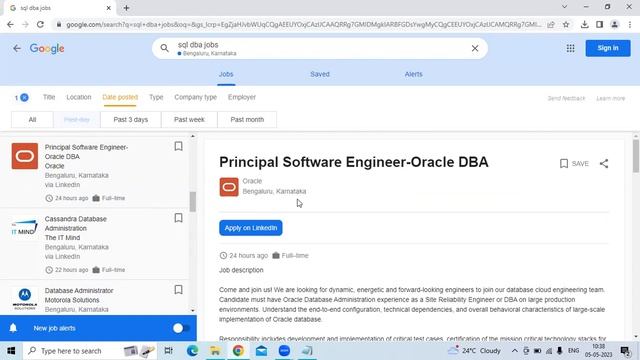
Task: Click Apply on LinkedIn button
Action: pos(251,228)
